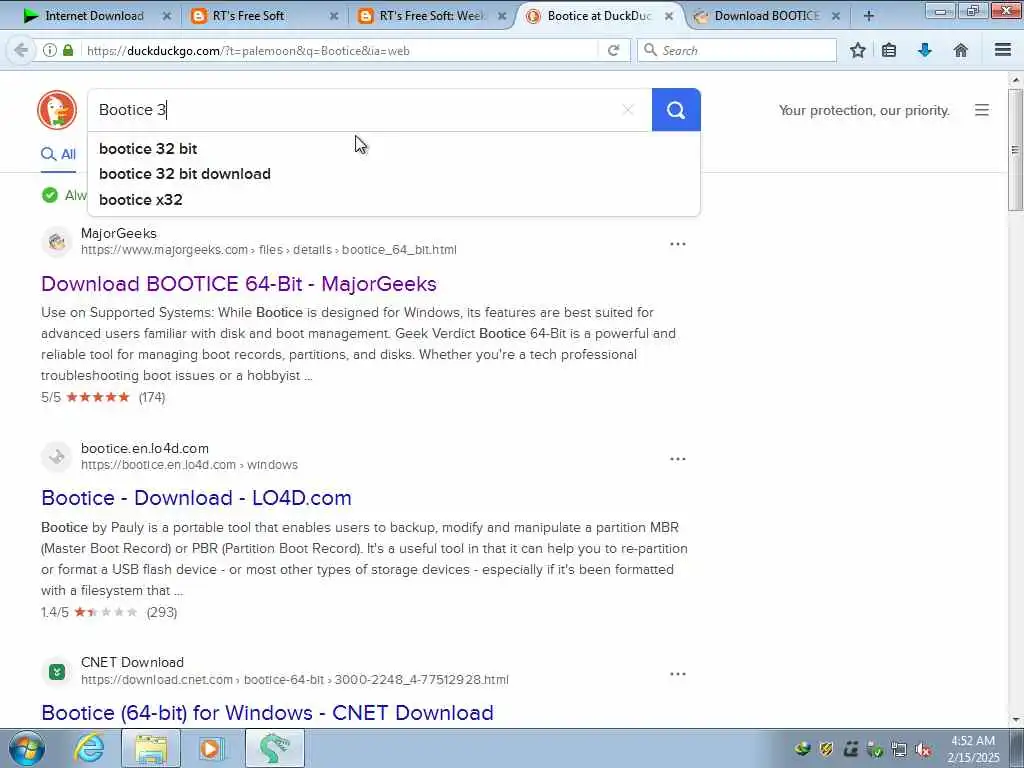Open the bookmarks list icon
The image size is (1024, 768).
889,50
